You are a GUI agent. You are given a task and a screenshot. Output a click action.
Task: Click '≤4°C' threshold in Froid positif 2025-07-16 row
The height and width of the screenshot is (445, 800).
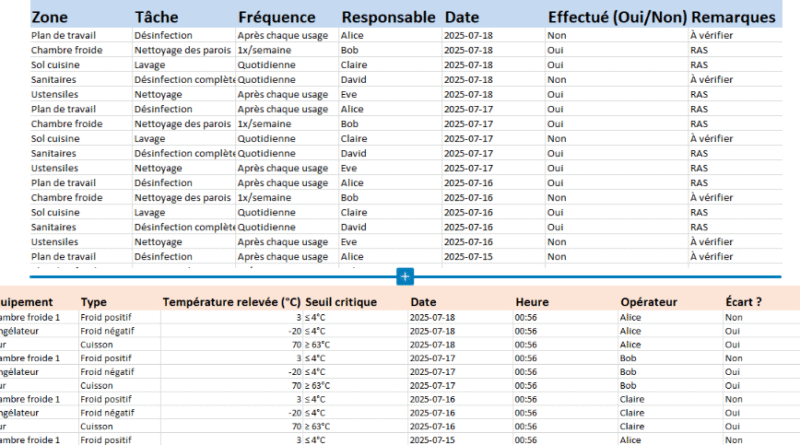click(x=315, y=400)
